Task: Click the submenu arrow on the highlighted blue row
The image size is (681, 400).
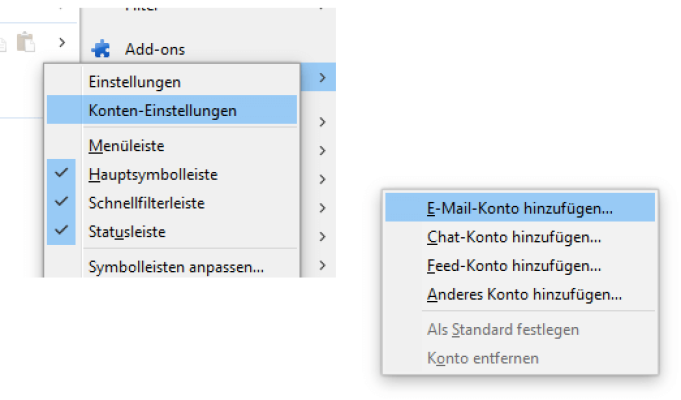Action: [322, 76]
